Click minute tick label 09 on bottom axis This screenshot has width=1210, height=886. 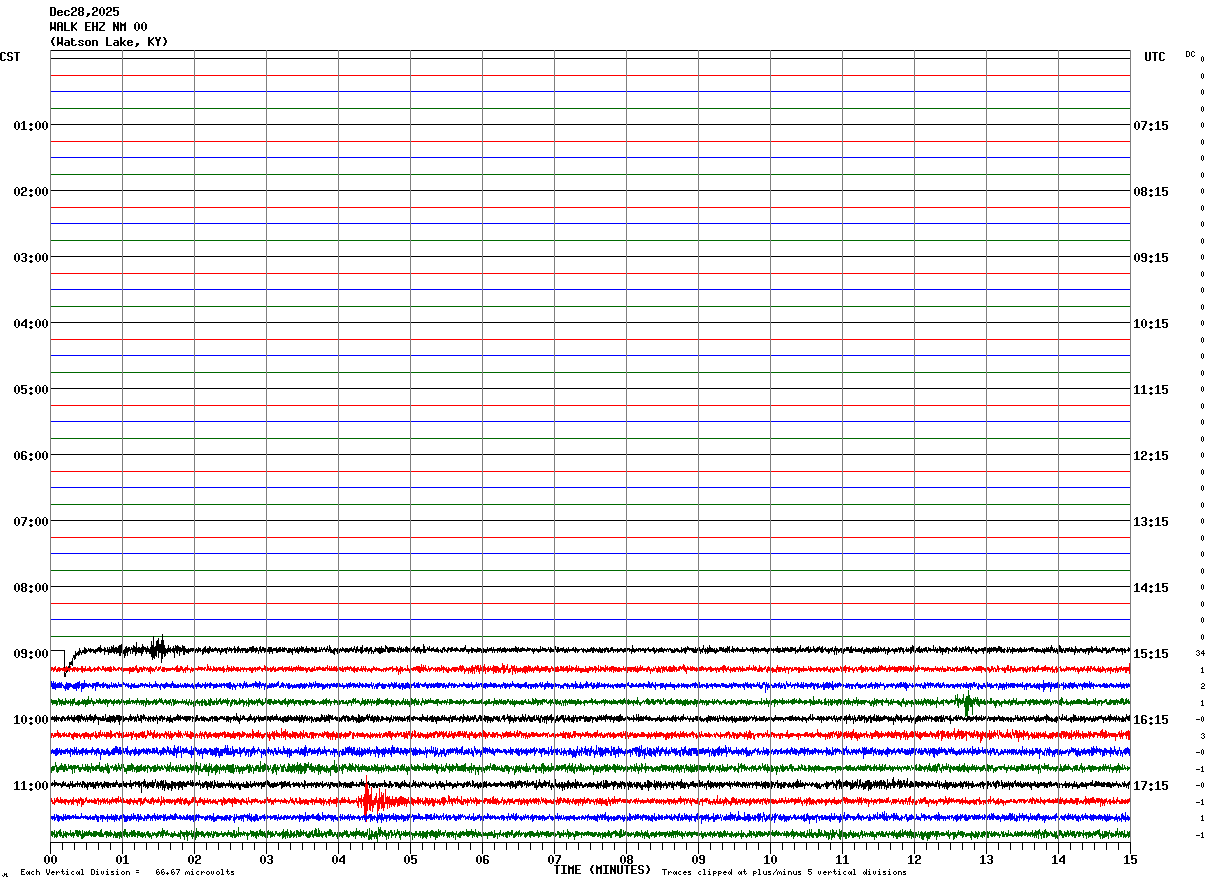point(698,860)
